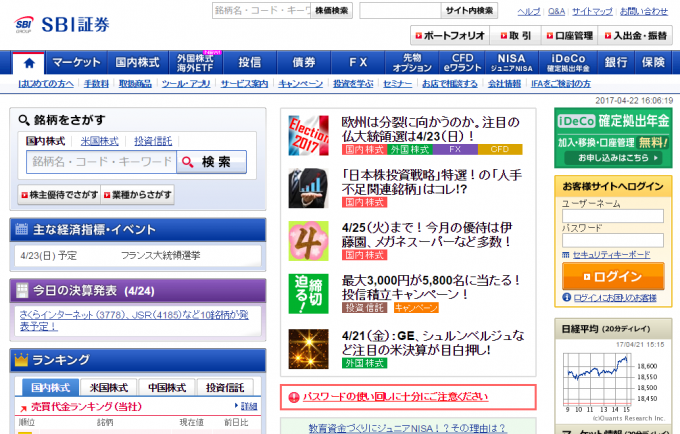Click the security keyboard icon
Viewport: 680px width, 434px height.
pos(566,255)
